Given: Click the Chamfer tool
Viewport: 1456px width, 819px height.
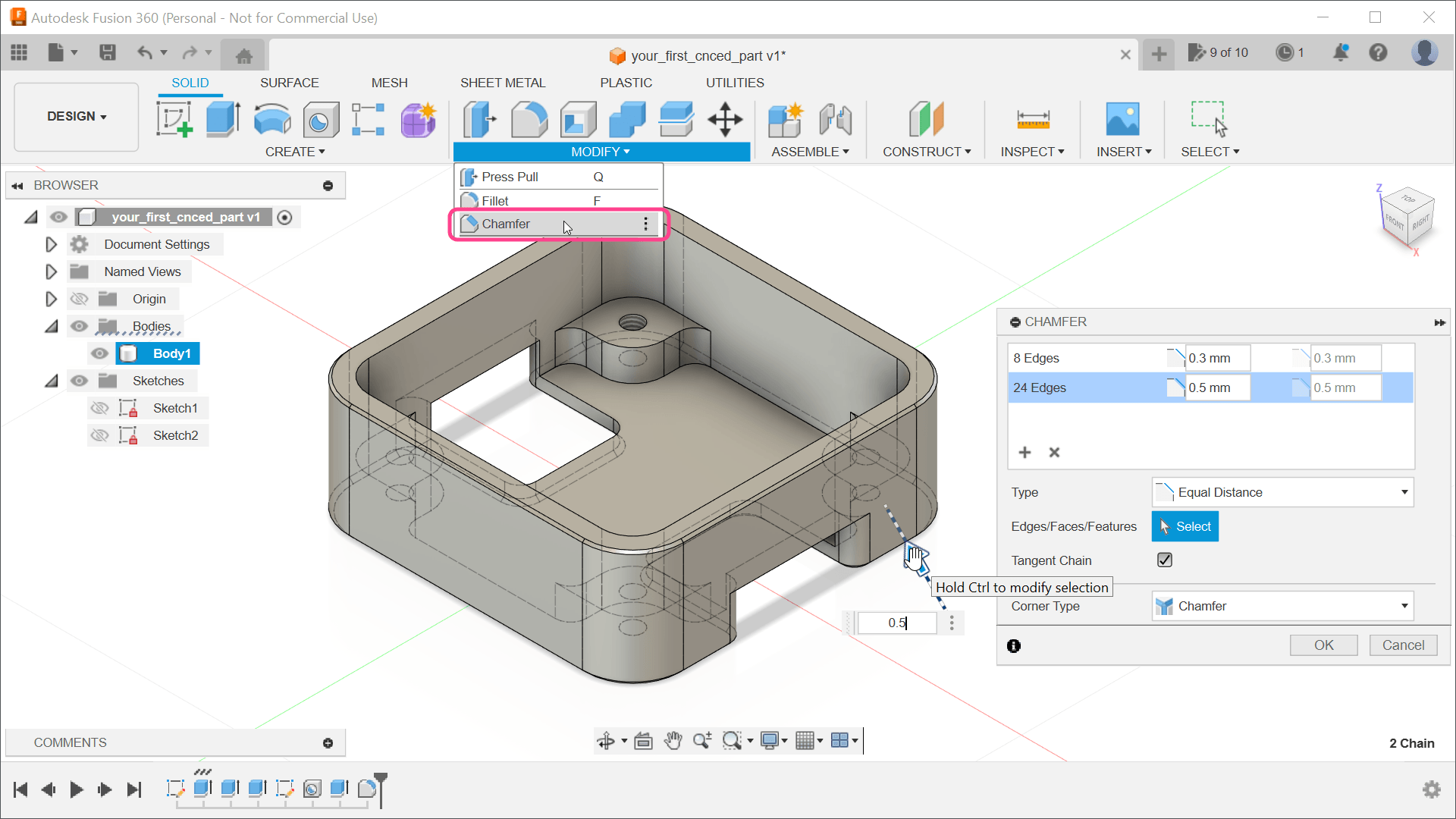Looking at the screenshot, I should 506,224.
